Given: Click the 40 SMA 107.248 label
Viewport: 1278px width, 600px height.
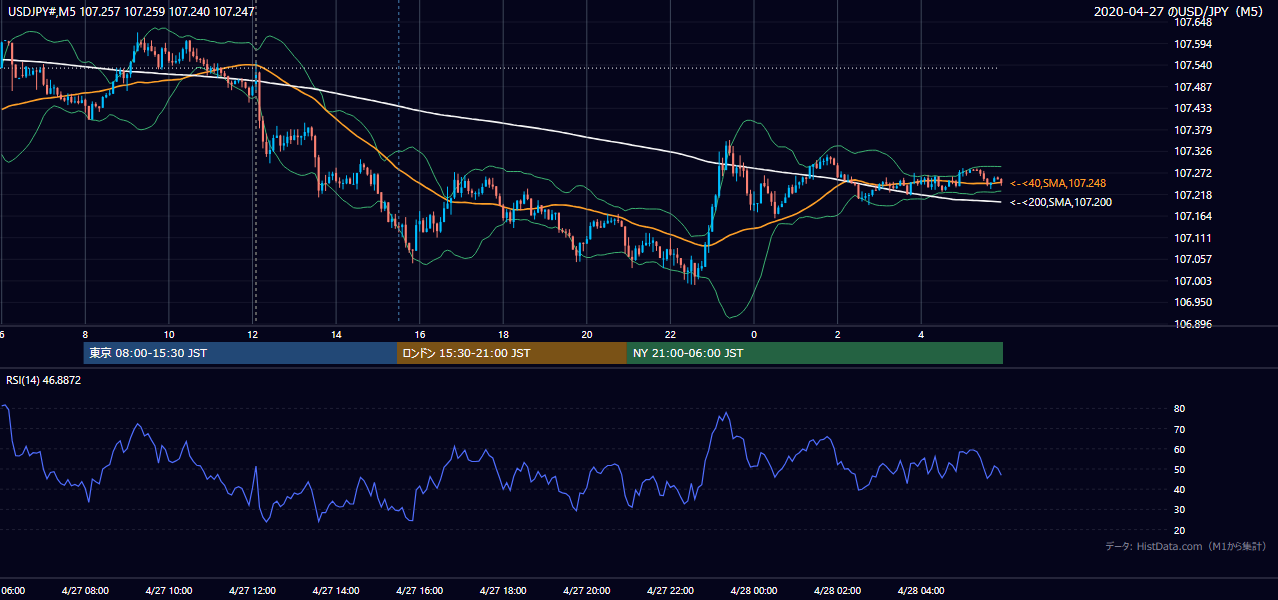Looking at the screenshot, I should (x=1057, y=183).
